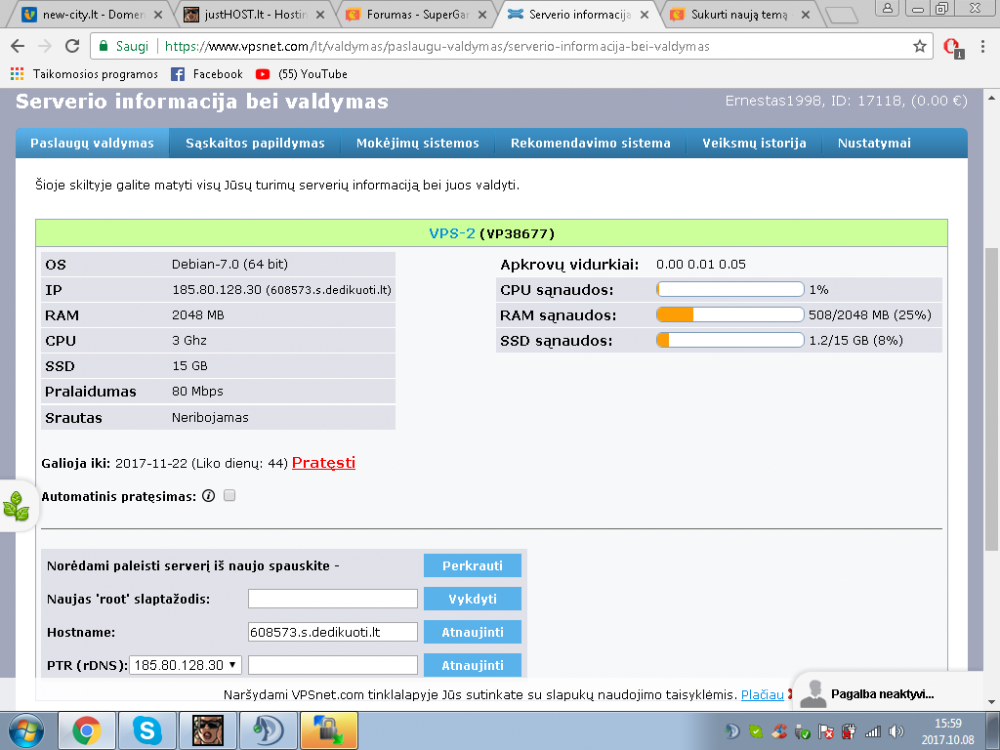Viewport: 1000px width, 750px height.
Task: Open the YouTube bookmark
Action: (302, 74)
